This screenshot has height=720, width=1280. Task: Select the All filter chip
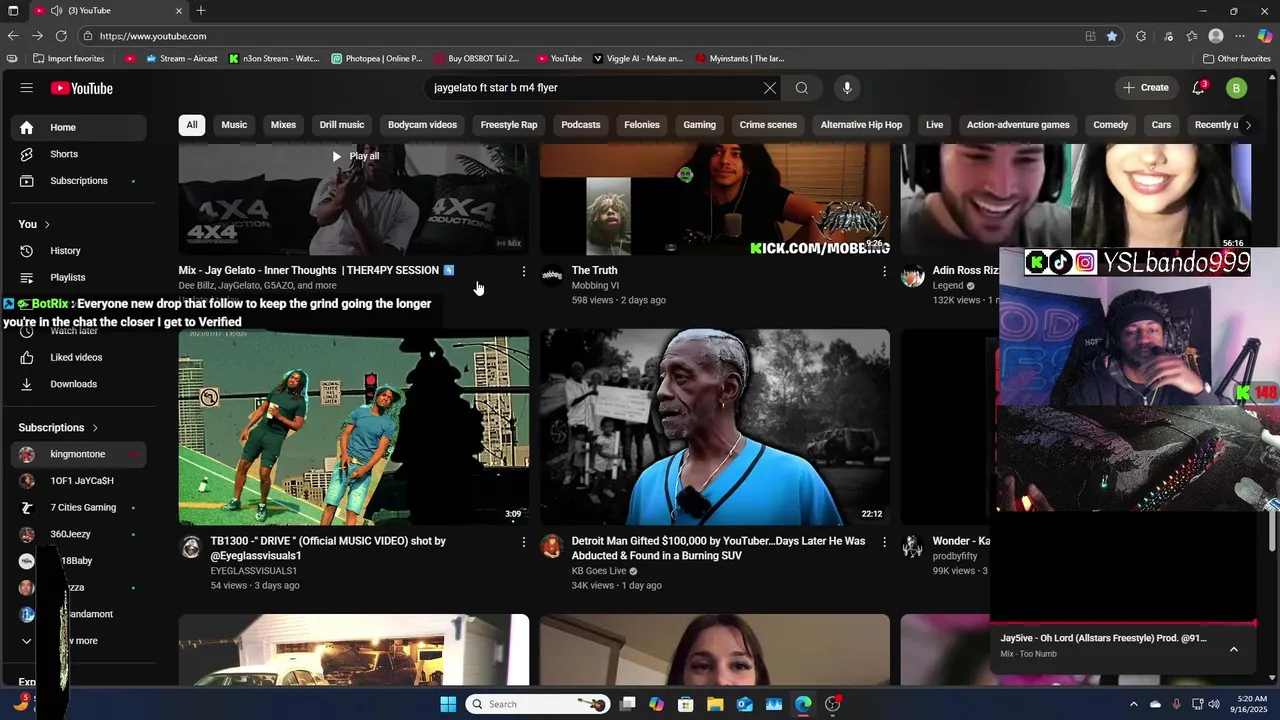(x=192, y=125)
